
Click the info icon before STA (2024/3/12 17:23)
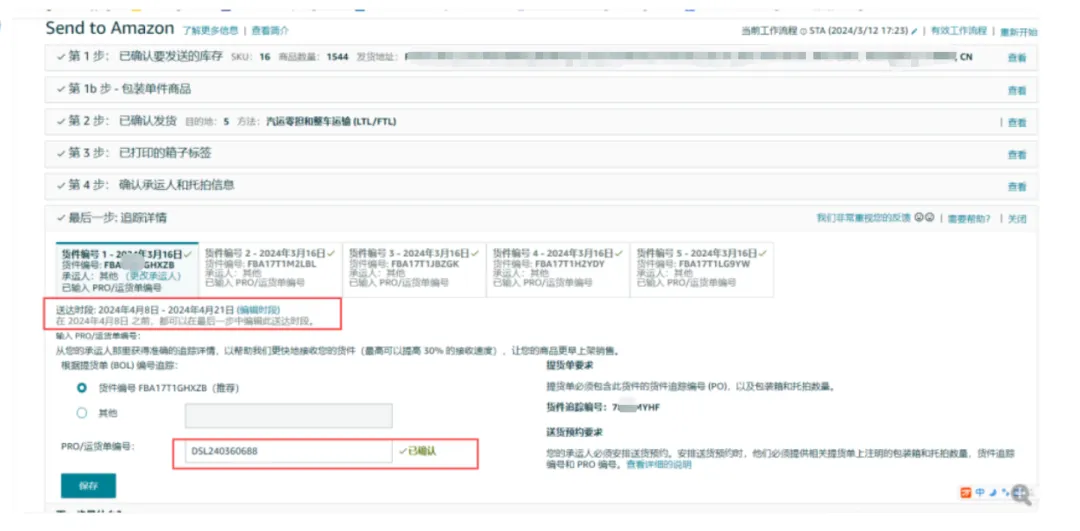coord(803,31)
